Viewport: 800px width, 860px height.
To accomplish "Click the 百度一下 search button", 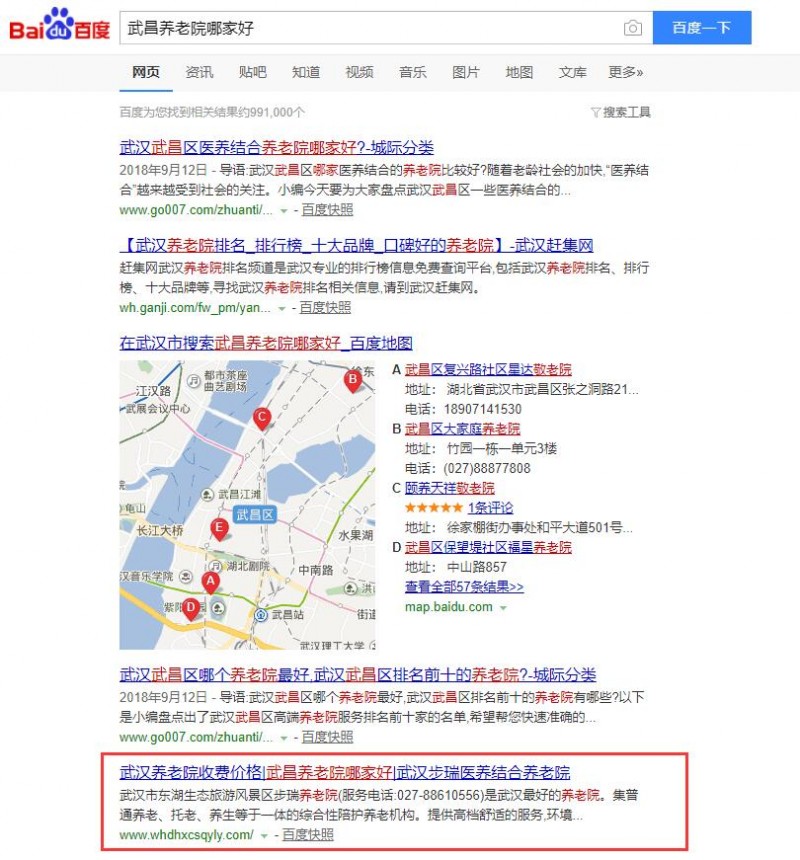I will (701, 29).
